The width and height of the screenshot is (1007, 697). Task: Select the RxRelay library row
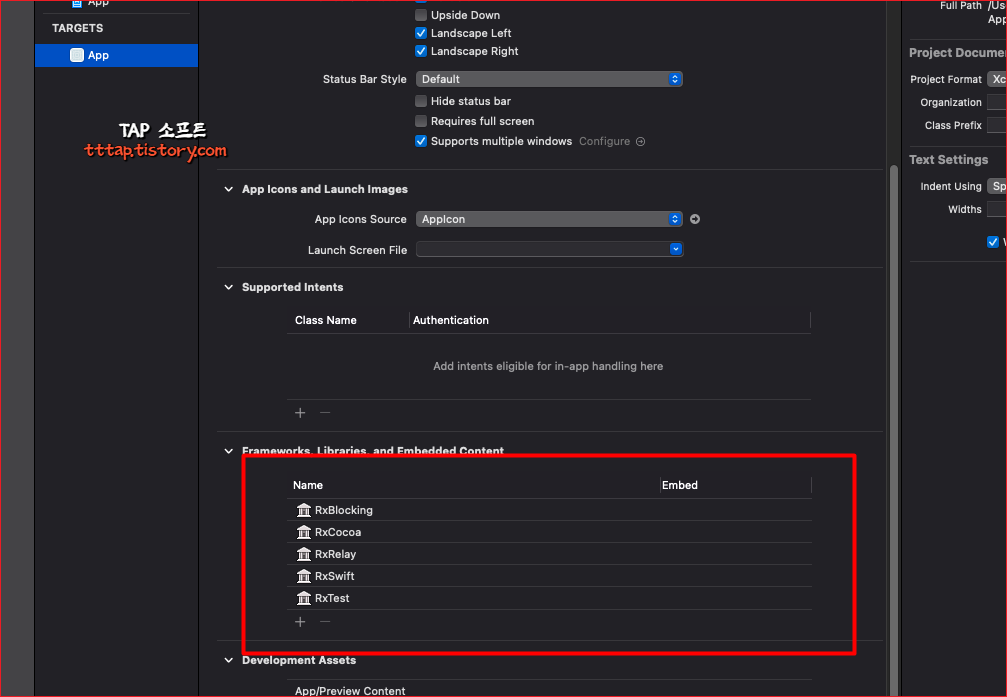(x=549, y=554)
